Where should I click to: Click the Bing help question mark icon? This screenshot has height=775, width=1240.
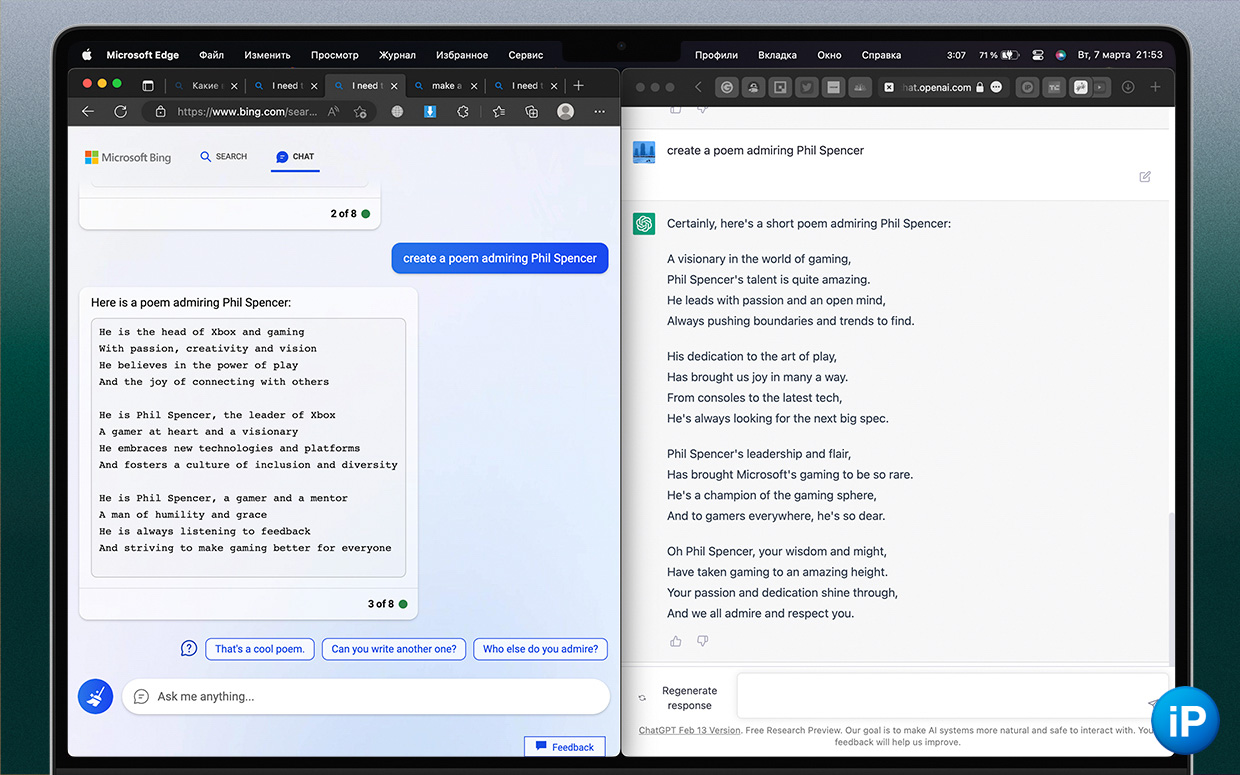[189, 648]
